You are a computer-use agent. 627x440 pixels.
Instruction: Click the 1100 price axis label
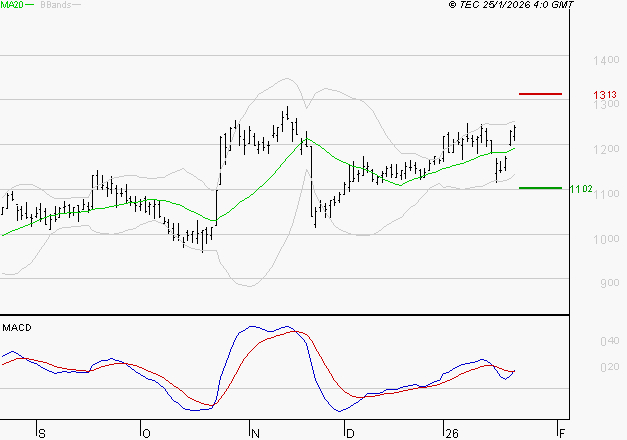[x=606, y=194]
